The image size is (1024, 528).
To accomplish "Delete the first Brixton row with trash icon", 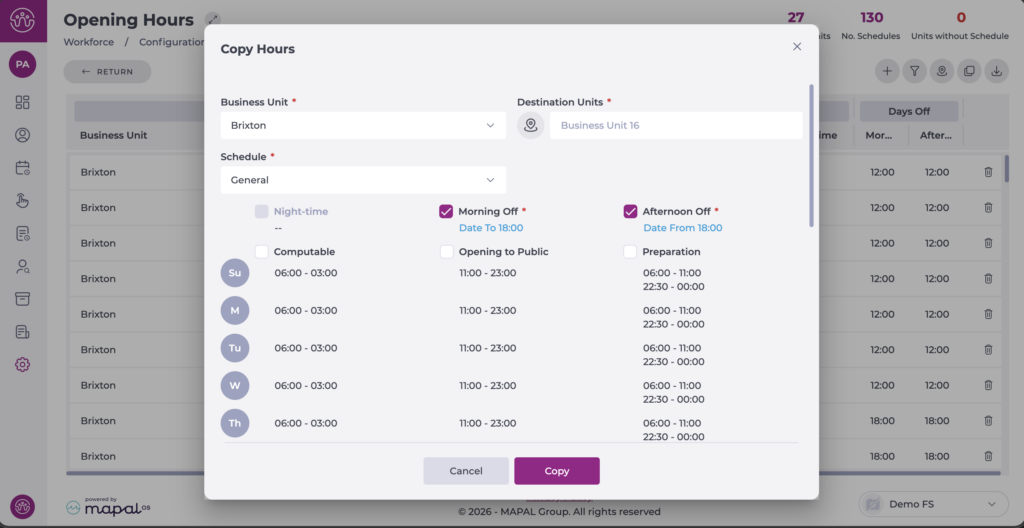I will tap(988, 172).
